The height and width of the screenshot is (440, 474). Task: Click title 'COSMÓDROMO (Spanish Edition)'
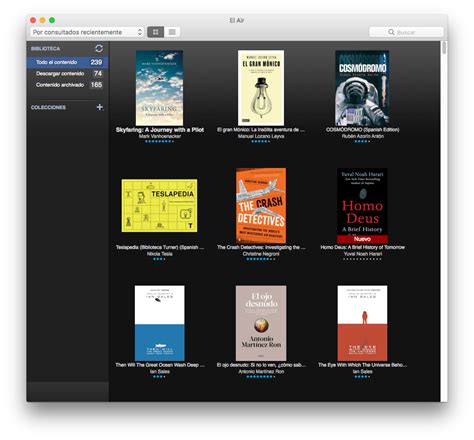point(362,130)
